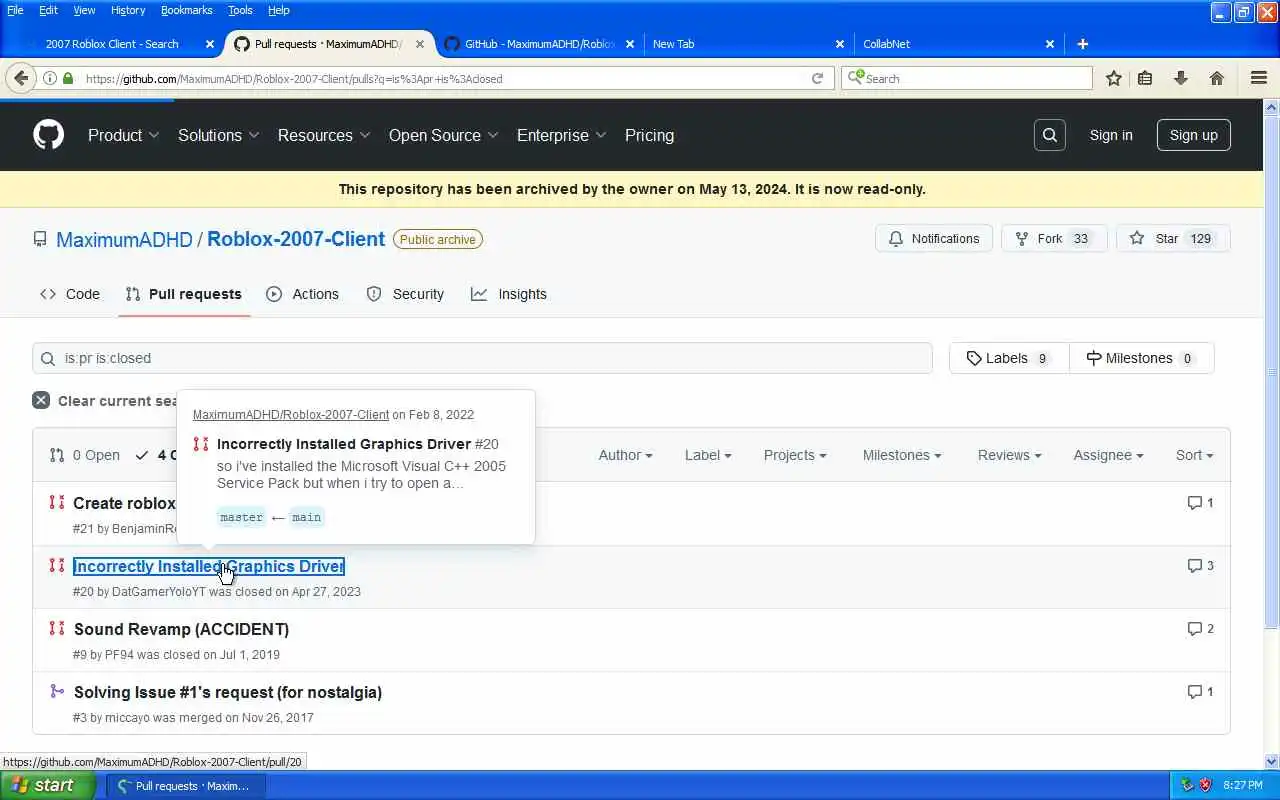Click the merged icon beside Solving Issue #1's request
1280x800 pixels.
click(x=57, y=691)
